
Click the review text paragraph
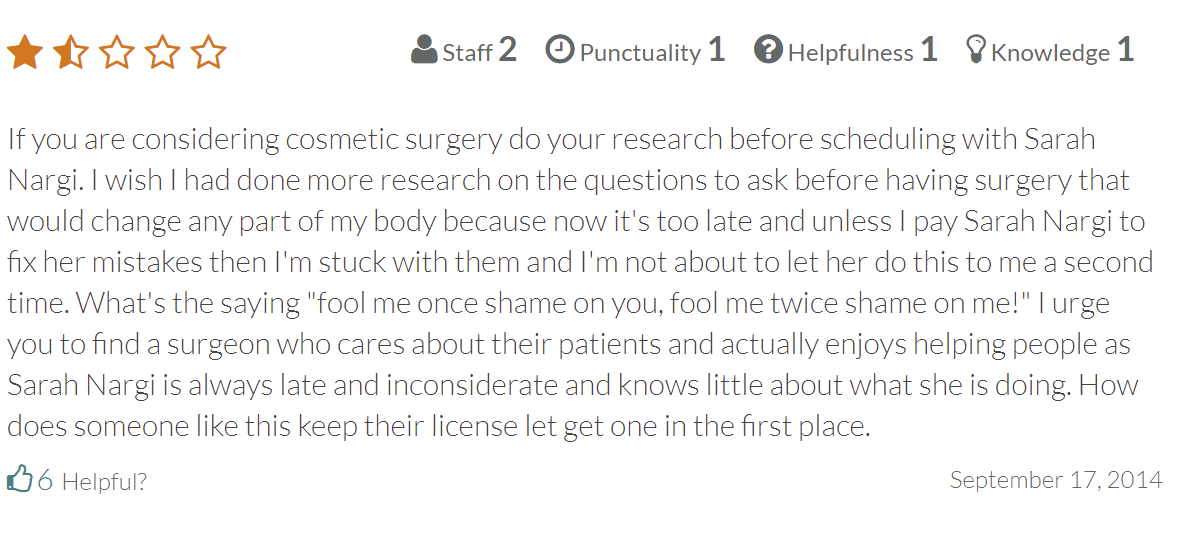pos(580,283)
